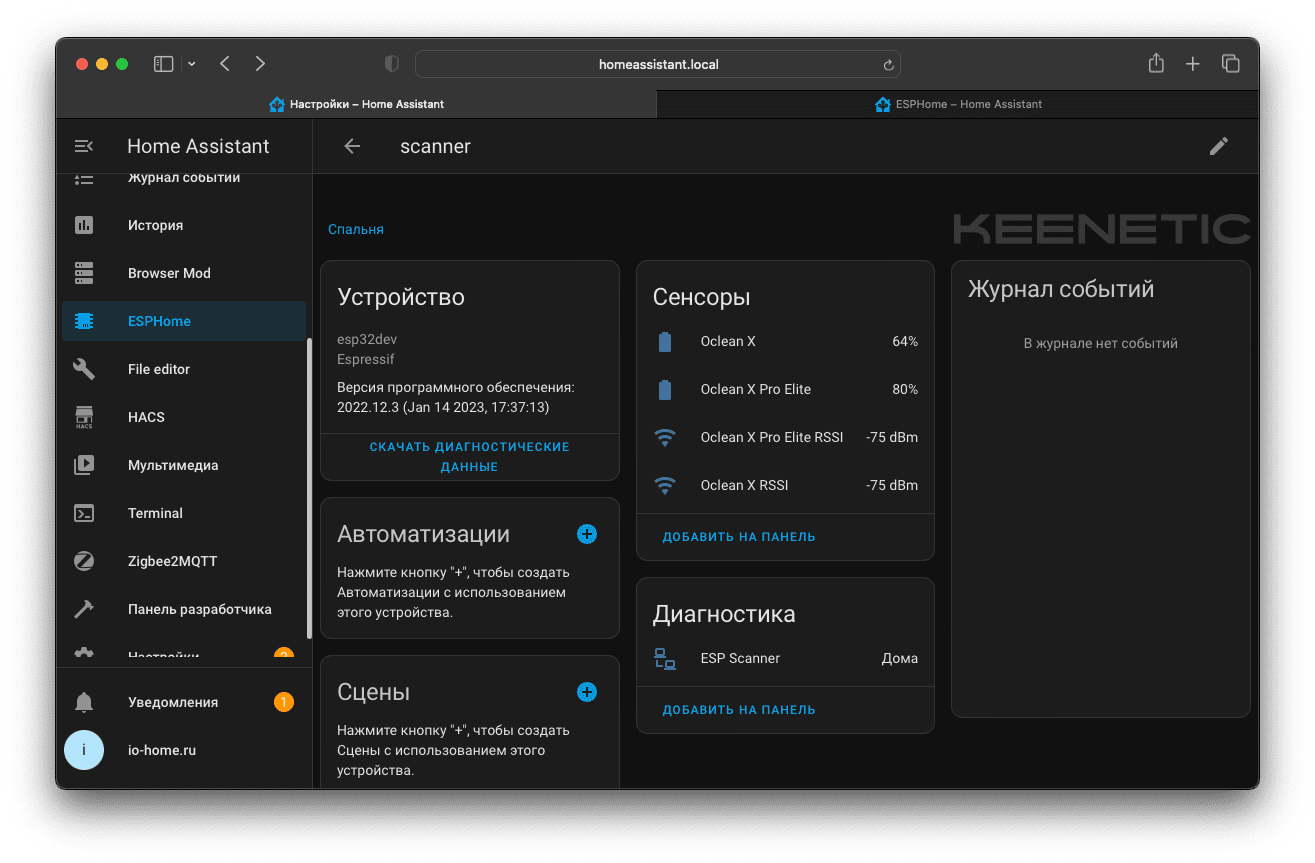This screenshot has width=1315, height=863.
Task: Go back using the arrow beside scanner
Action: pos(352,146)
